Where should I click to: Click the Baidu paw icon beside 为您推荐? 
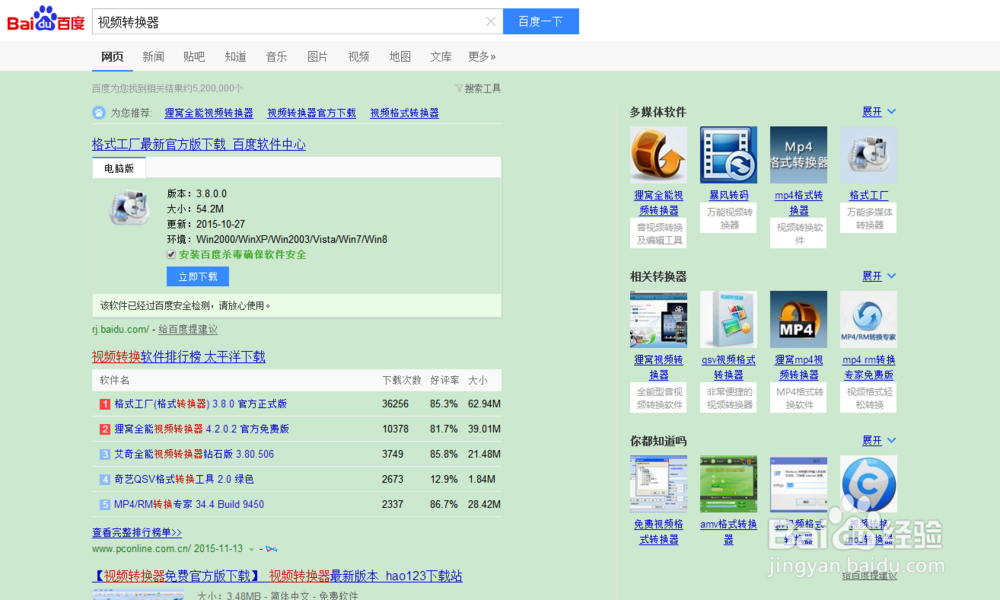coord(99,113)
